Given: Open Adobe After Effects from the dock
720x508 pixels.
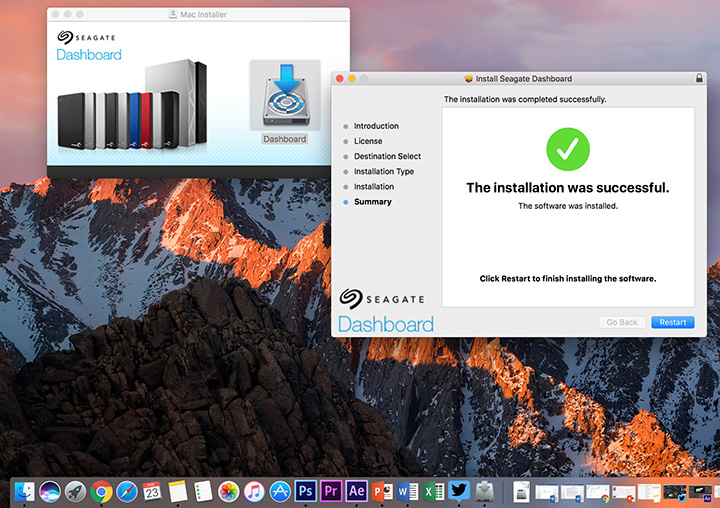Looking at the screenshot, I should click(x=357, y=491).
